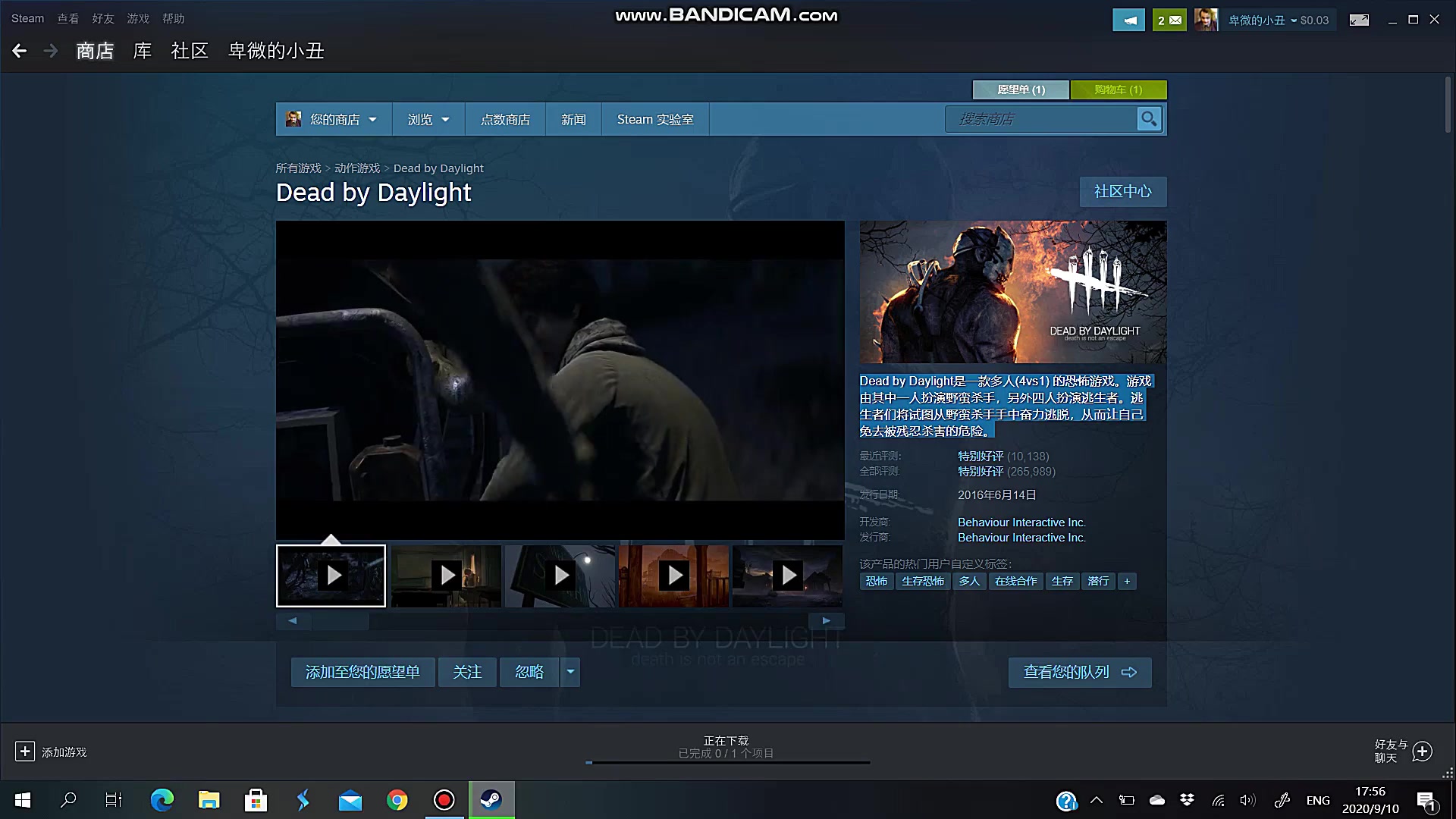Open Microsoft Store from taskbar

point(256,800)
